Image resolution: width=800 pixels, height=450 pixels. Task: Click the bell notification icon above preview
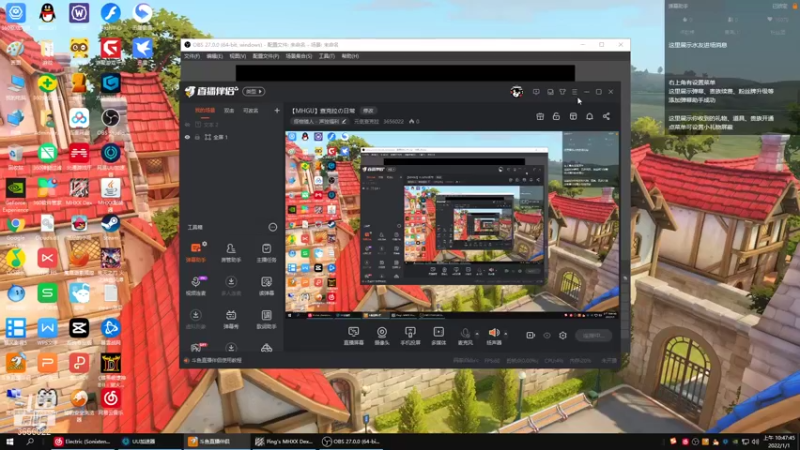pos(589,116)
